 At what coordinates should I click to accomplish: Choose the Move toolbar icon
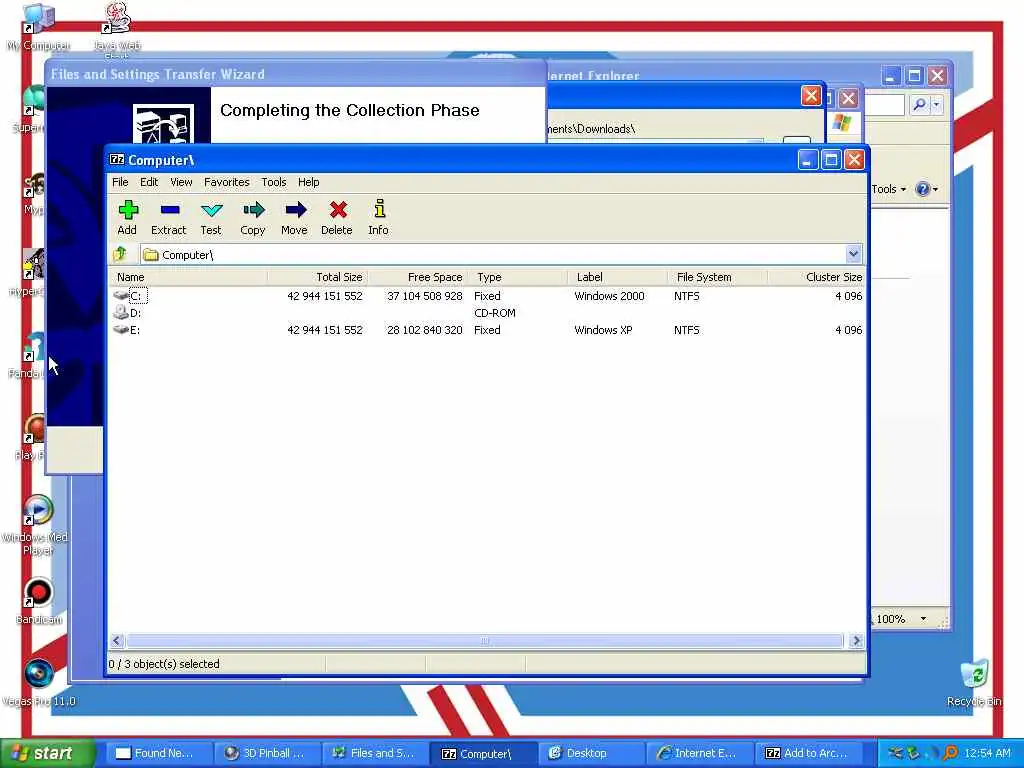click(x=295, y=210)
